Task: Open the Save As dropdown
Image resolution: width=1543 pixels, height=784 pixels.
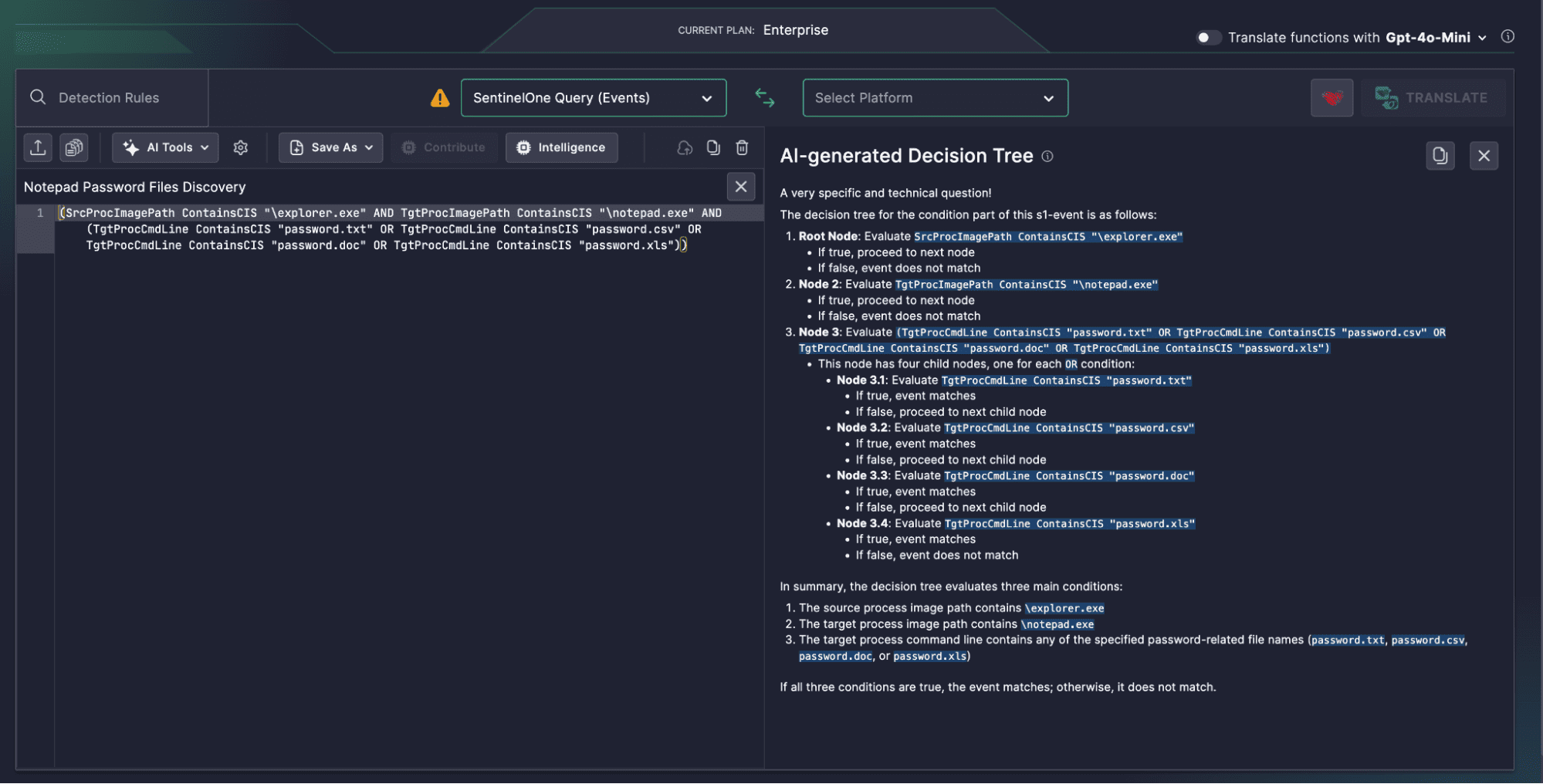Action: pyautogui.click(x=330, y=147)
